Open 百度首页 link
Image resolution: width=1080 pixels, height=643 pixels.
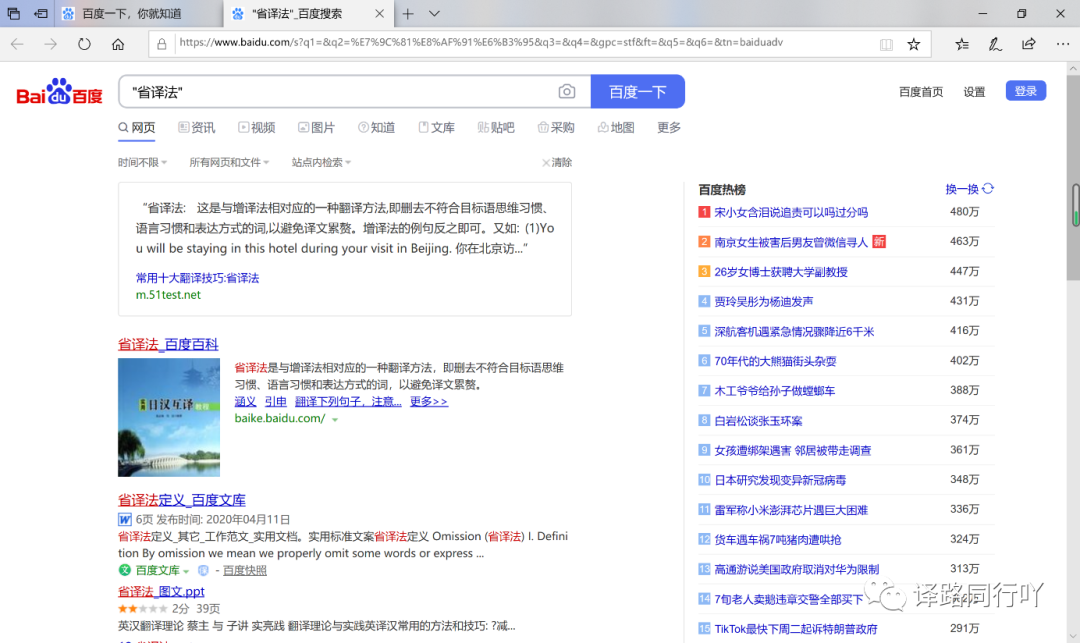tap(921, 92)
